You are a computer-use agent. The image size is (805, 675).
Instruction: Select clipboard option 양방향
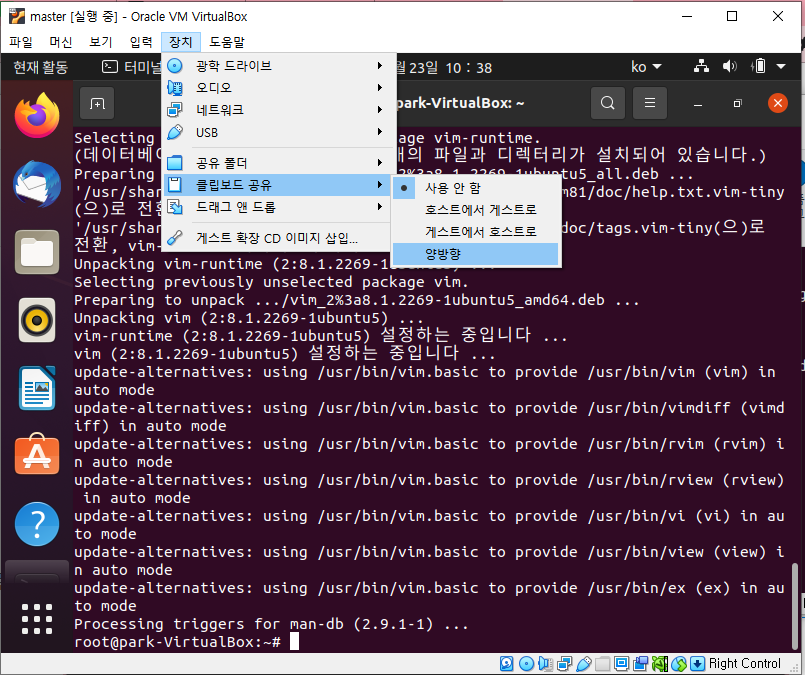coord(476,254)
